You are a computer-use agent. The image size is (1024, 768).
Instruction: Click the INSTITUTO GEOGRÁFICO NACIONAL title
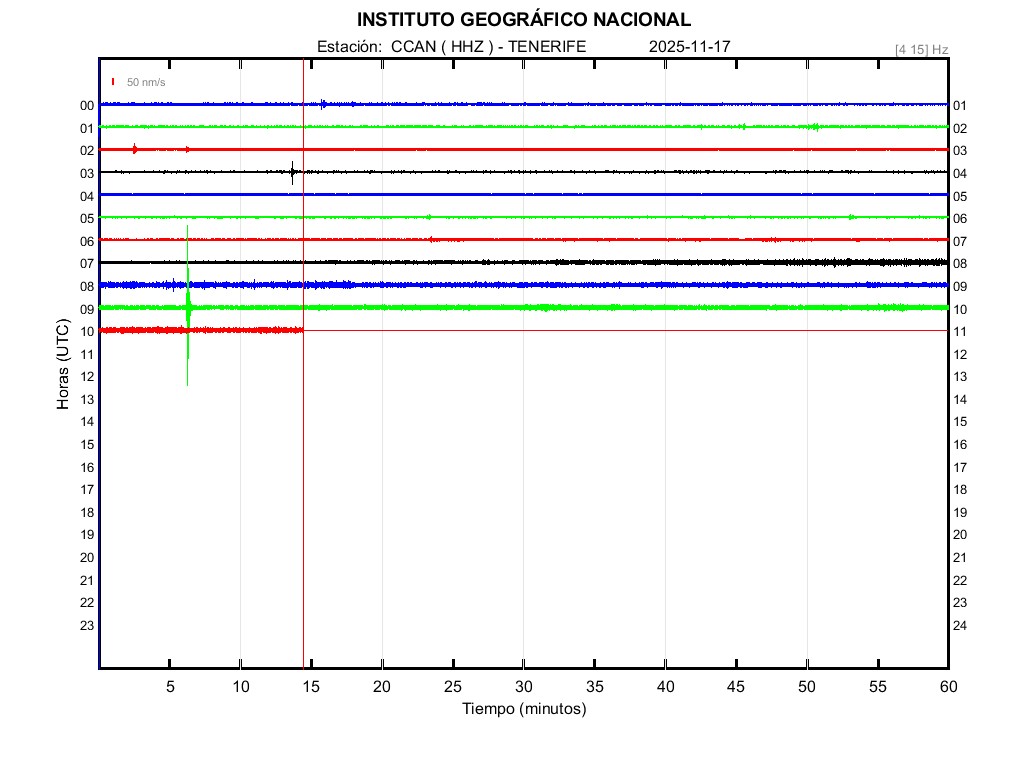pos(523,20)
